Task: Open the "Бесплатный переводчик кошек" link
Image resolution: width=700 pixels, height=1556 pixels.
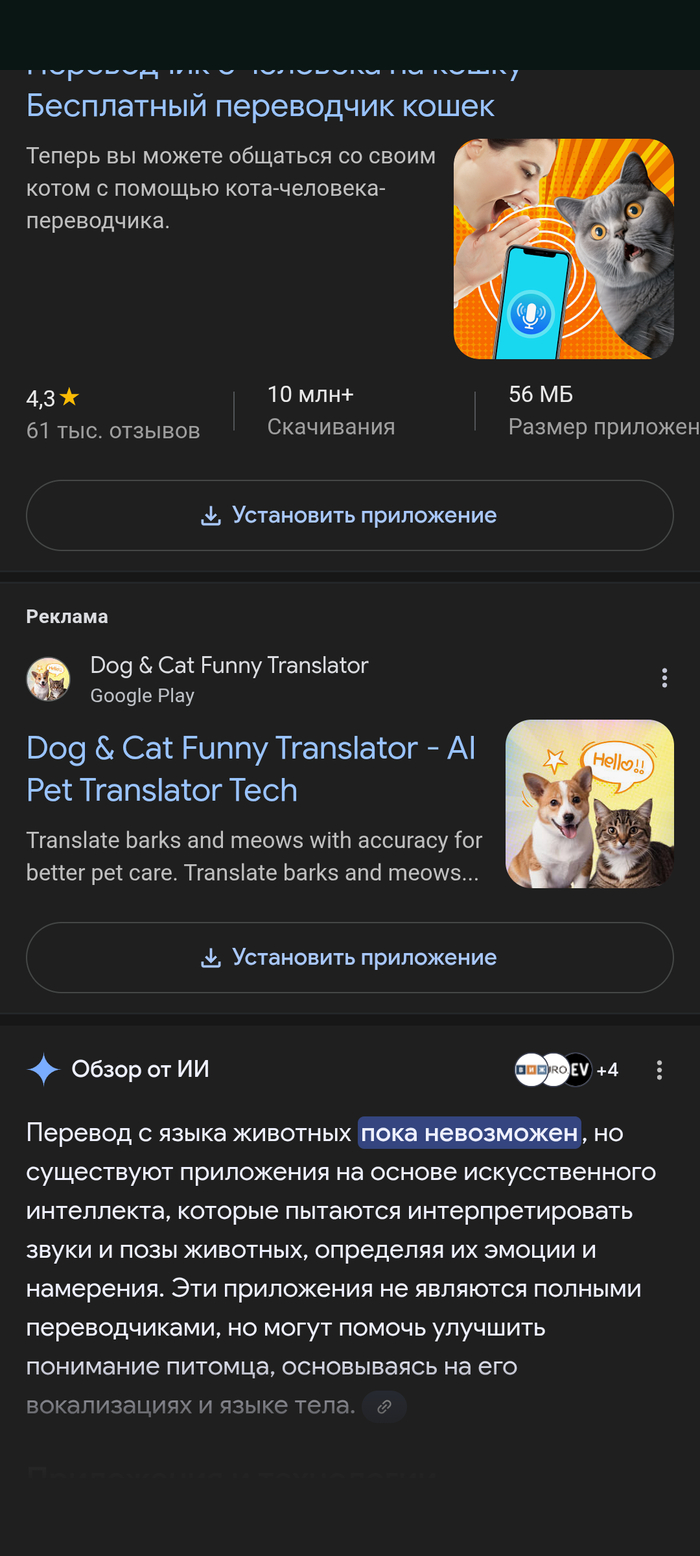Action: [261, 105]
